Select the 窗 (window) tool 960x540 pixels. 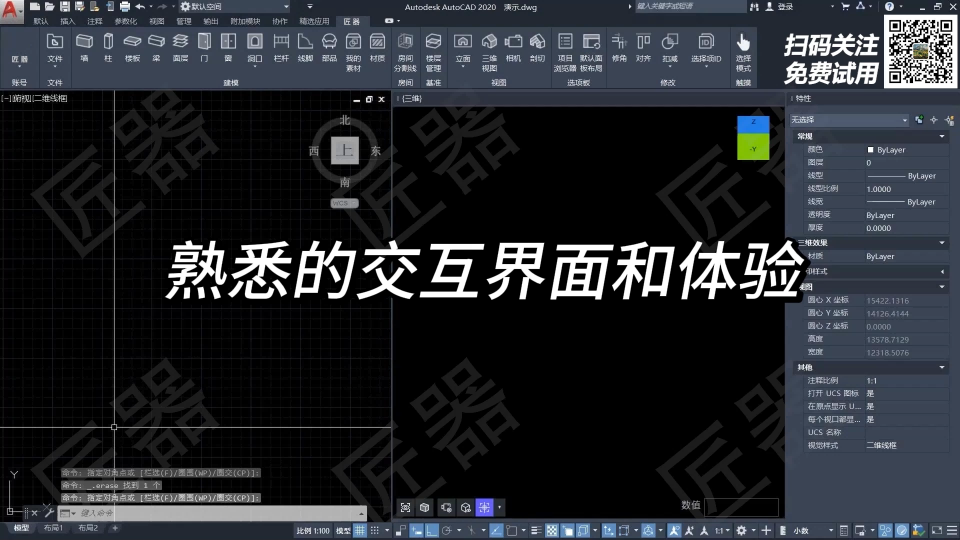point(228,48)
